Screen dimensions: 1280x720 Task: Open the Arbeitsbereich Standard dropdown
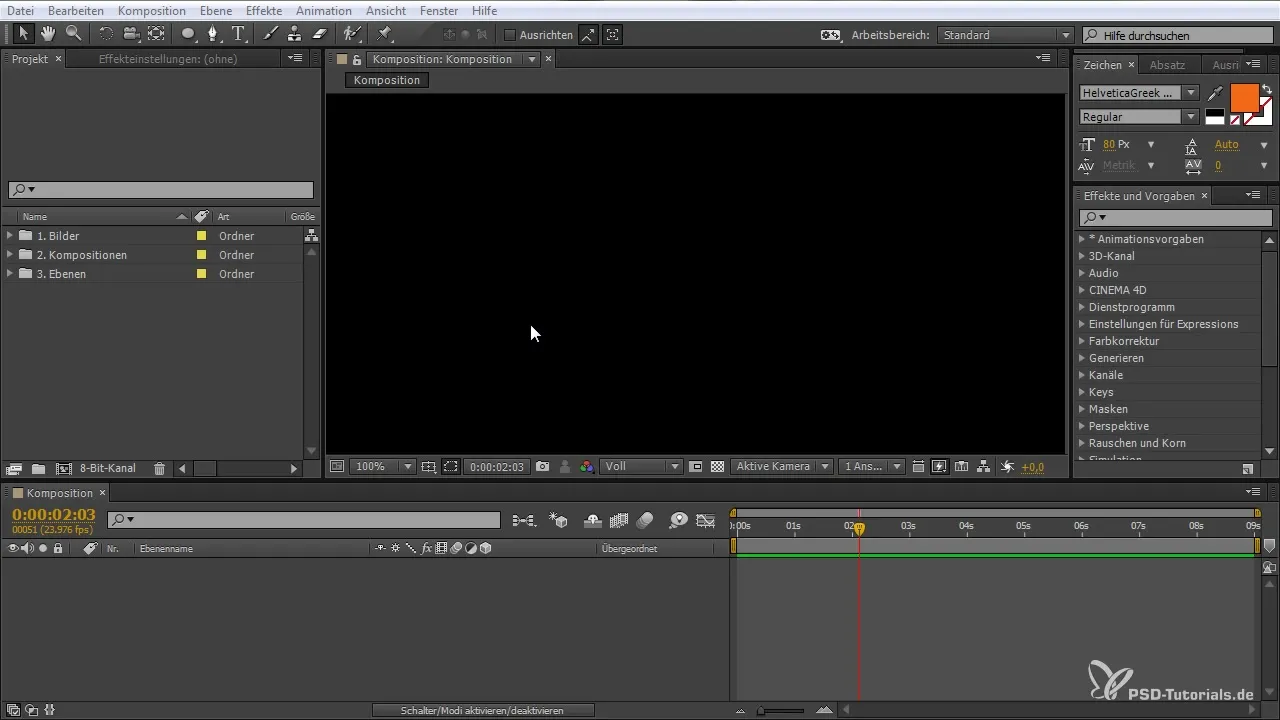[1005, 35]
